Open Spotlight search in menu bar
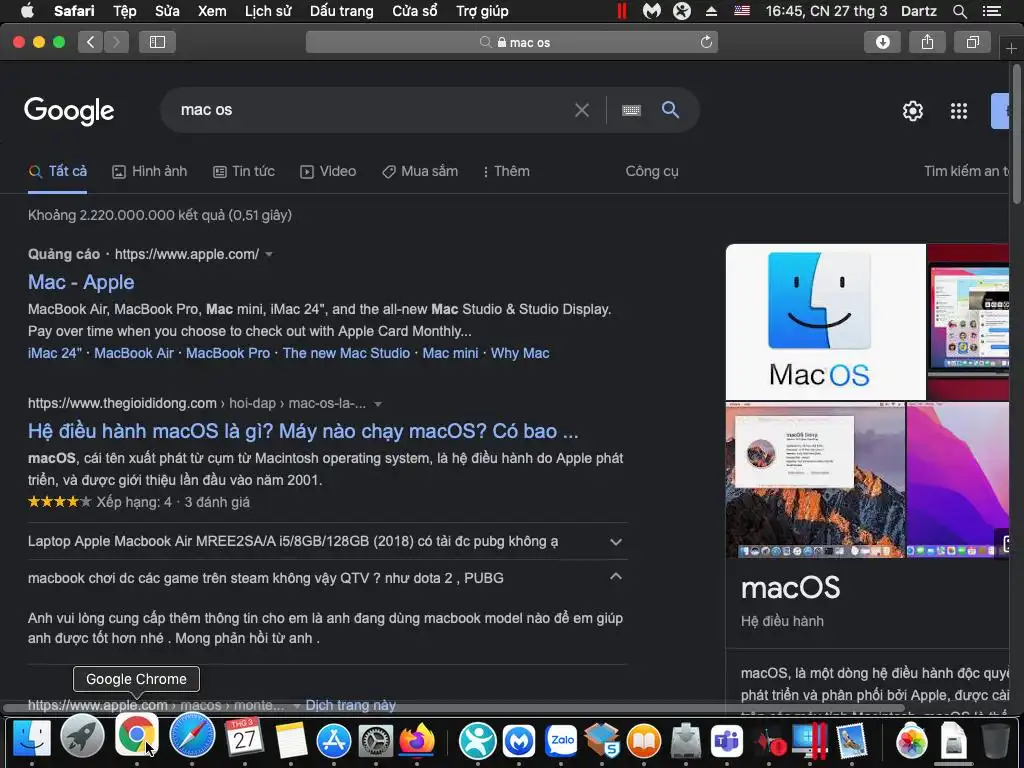The image size is (1024, 768). [959, 11]
